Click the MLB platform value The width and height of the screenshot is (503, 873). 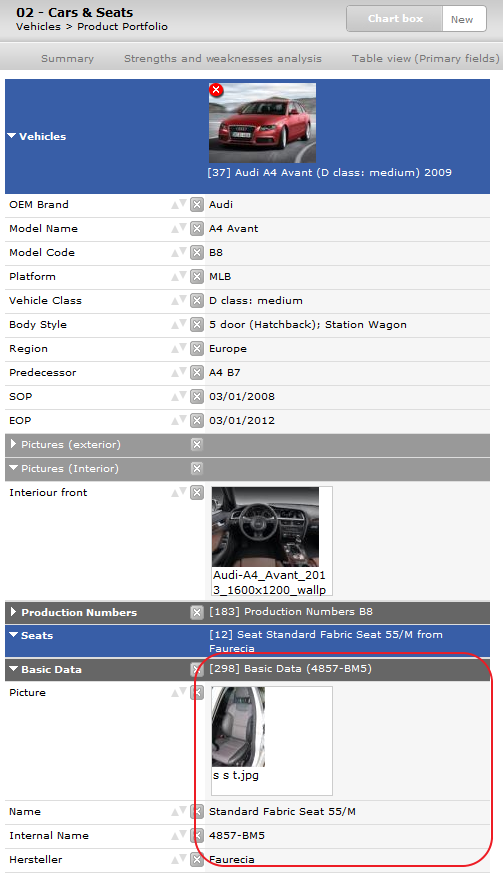click(220, 277)
